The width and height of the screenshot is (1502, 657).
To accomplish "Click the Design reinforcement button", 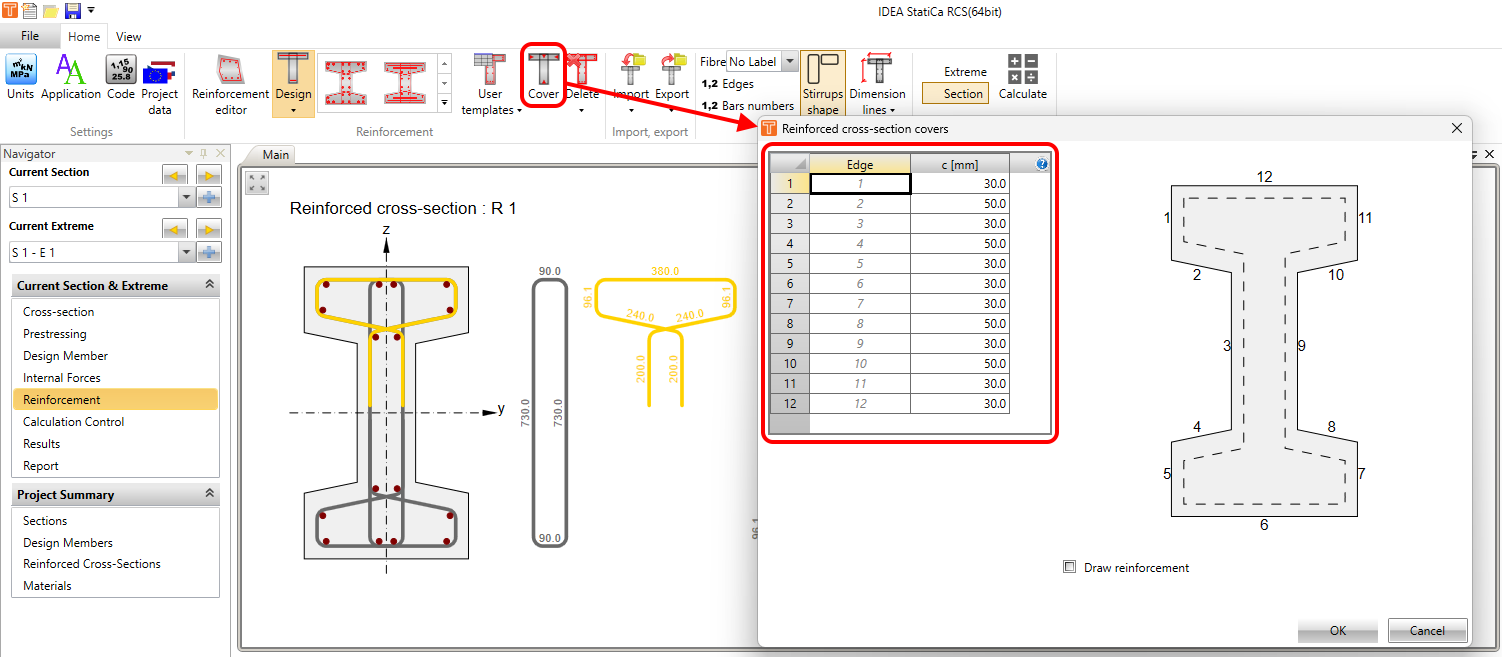I will coord(293,85).
